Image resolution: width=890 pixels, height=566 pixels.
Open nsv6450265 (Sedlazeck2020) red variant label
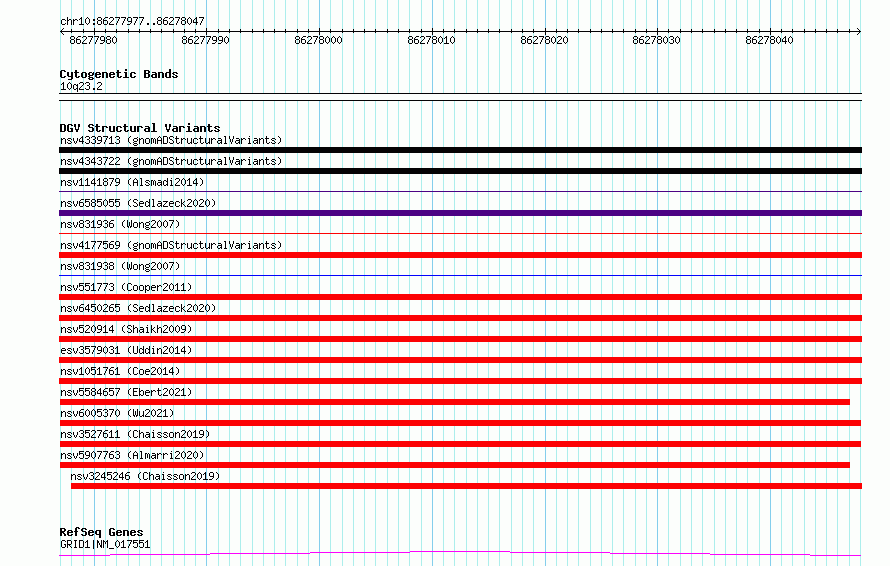(x=138, y=308)
